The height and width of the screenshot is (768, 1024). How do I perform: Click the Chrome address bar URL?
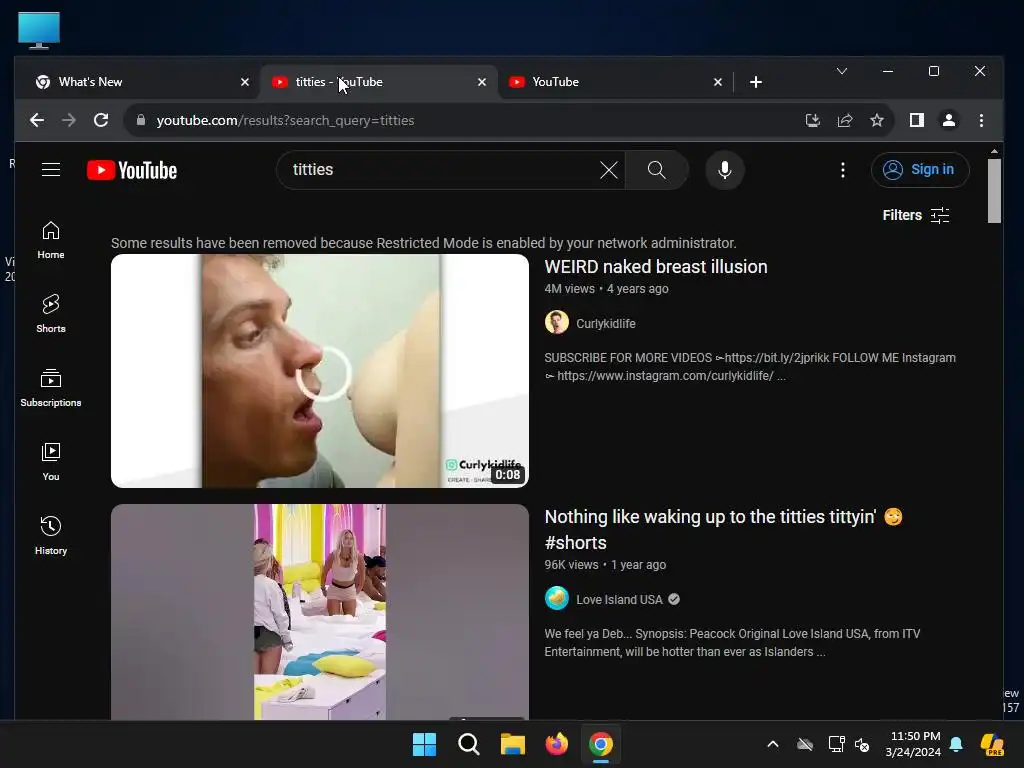click(x=285, y=120)
